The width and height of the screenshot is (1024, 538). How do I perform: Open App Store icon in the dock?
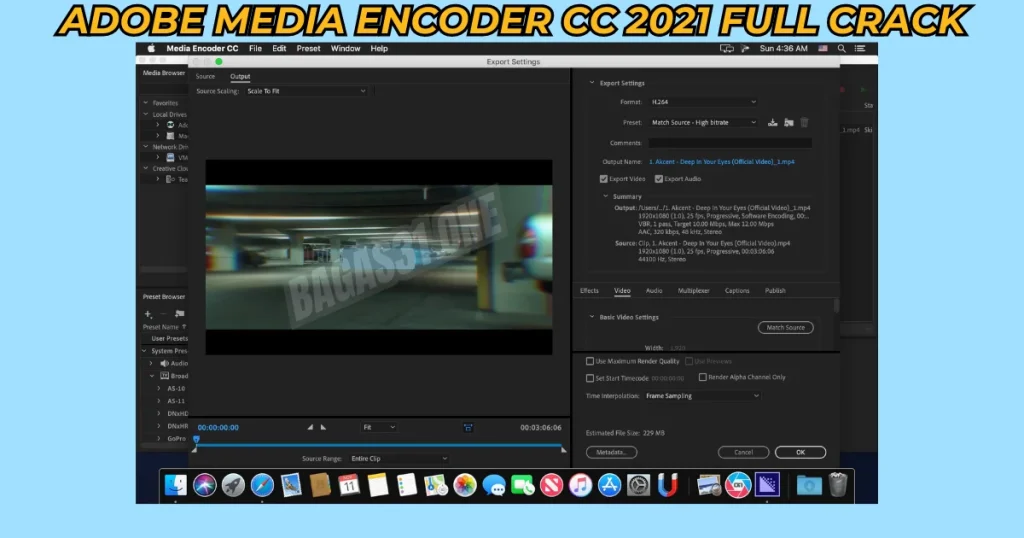click(x=609, y=485)
